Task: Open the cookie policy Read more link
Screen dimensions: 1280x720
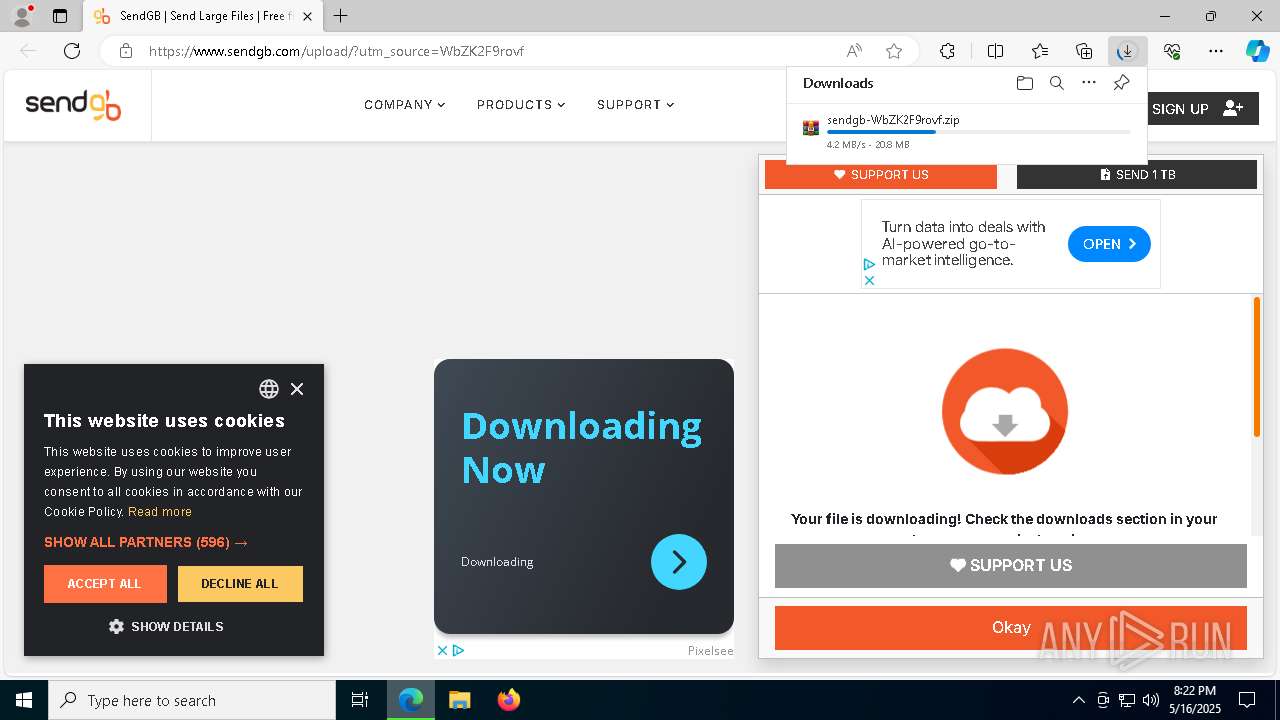Action: (160, 511)
